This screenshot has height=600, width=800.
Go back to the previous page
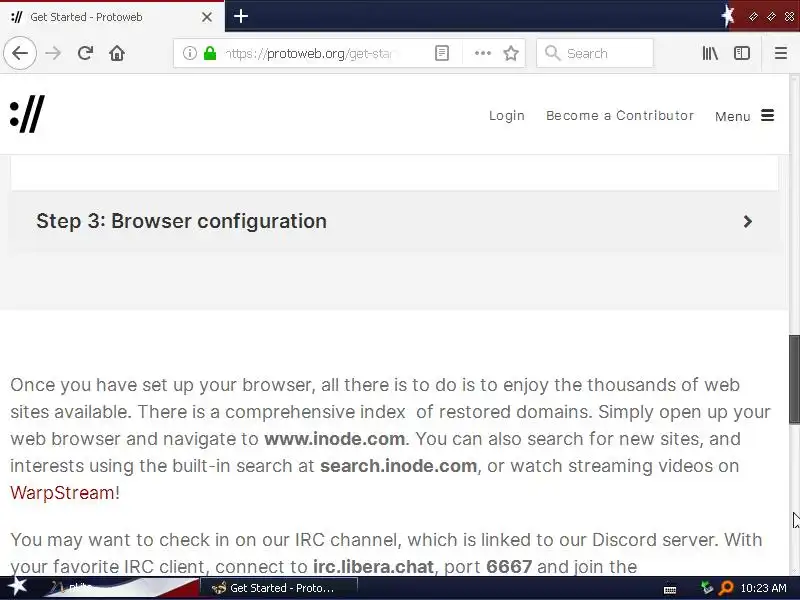pos(20,53)
